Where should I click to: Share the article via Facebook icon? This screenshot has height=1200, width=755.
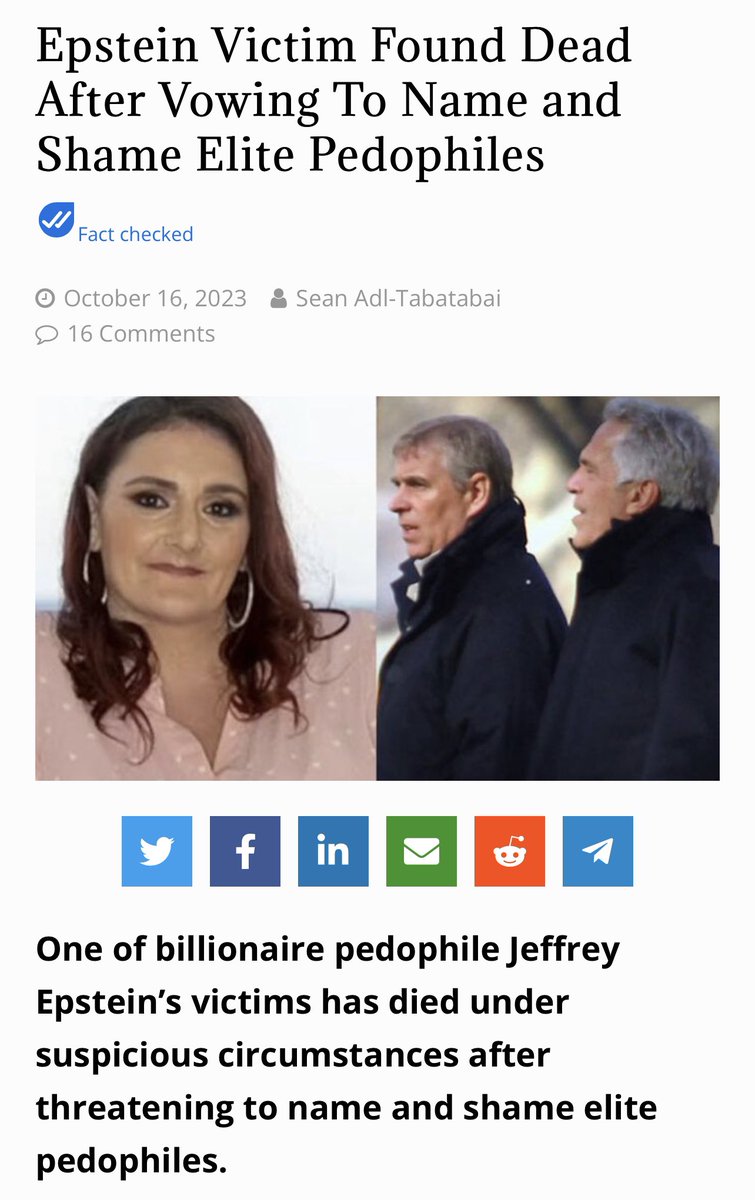coord(245,851)
